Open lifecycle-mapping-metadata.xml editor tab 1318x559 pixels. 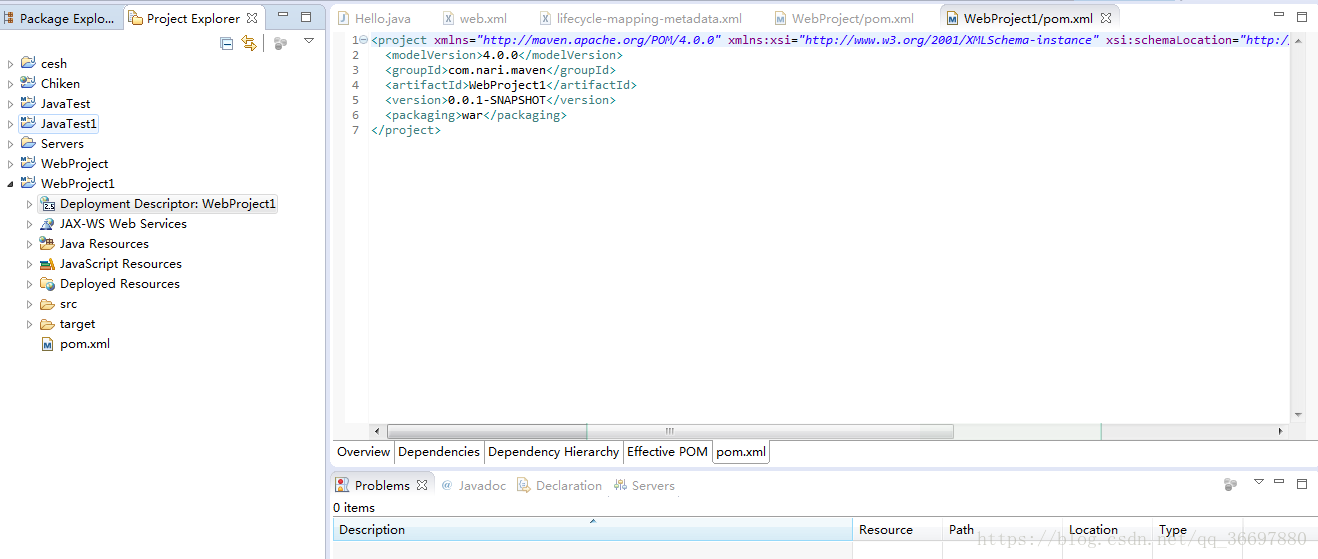(x=640, y=18)
